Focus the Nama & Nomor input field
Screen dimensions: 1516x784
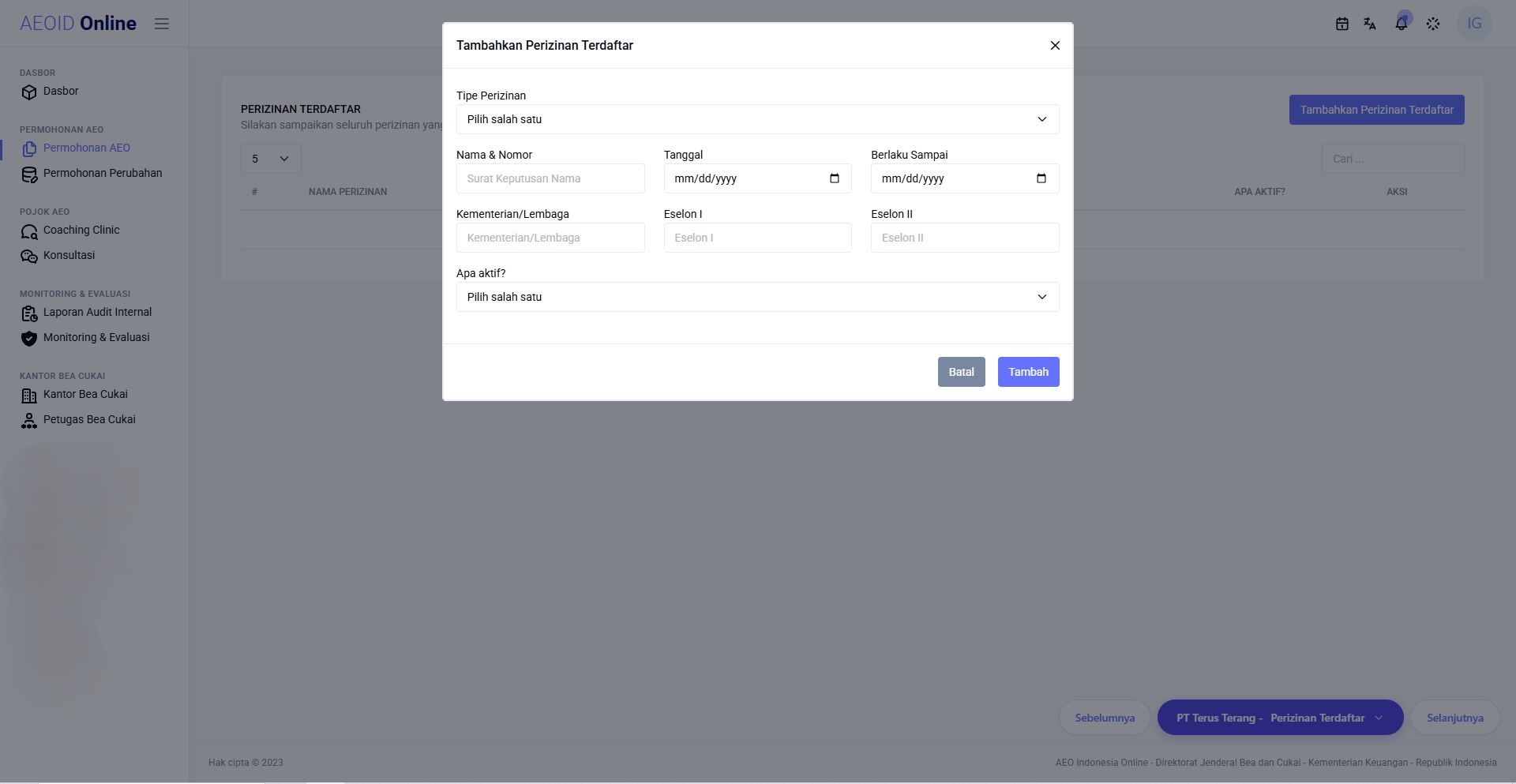[x=550, y=178]
